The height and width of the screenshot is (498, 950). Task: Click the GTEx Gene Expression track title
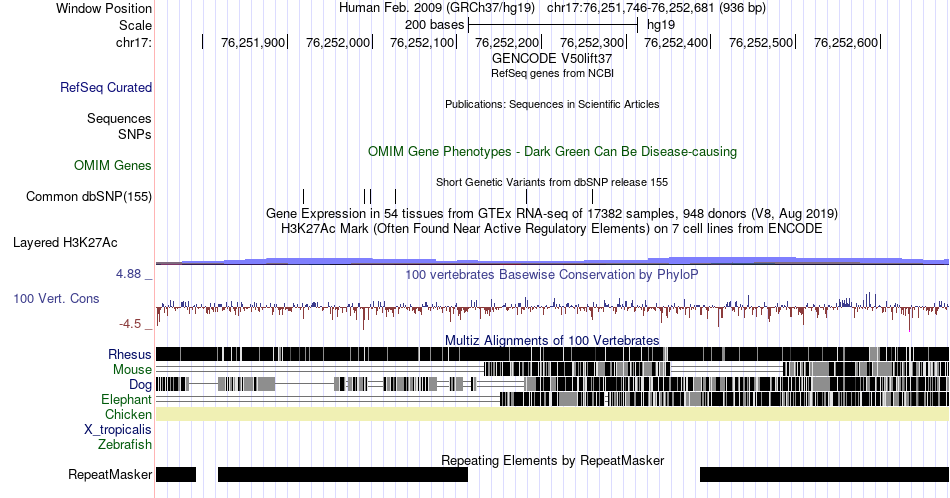(x=552, y=213)
